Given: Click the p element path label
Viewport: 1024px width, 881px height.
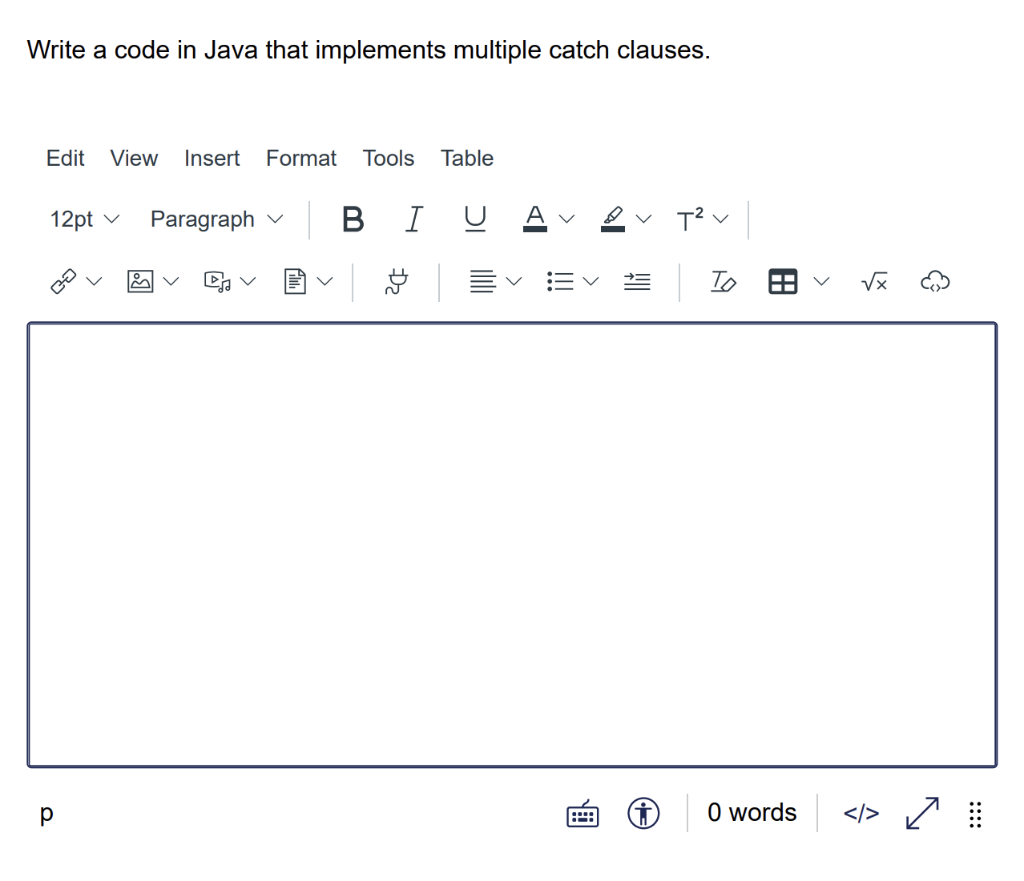Looking at the screenshot, I should (x=46, y=814).
